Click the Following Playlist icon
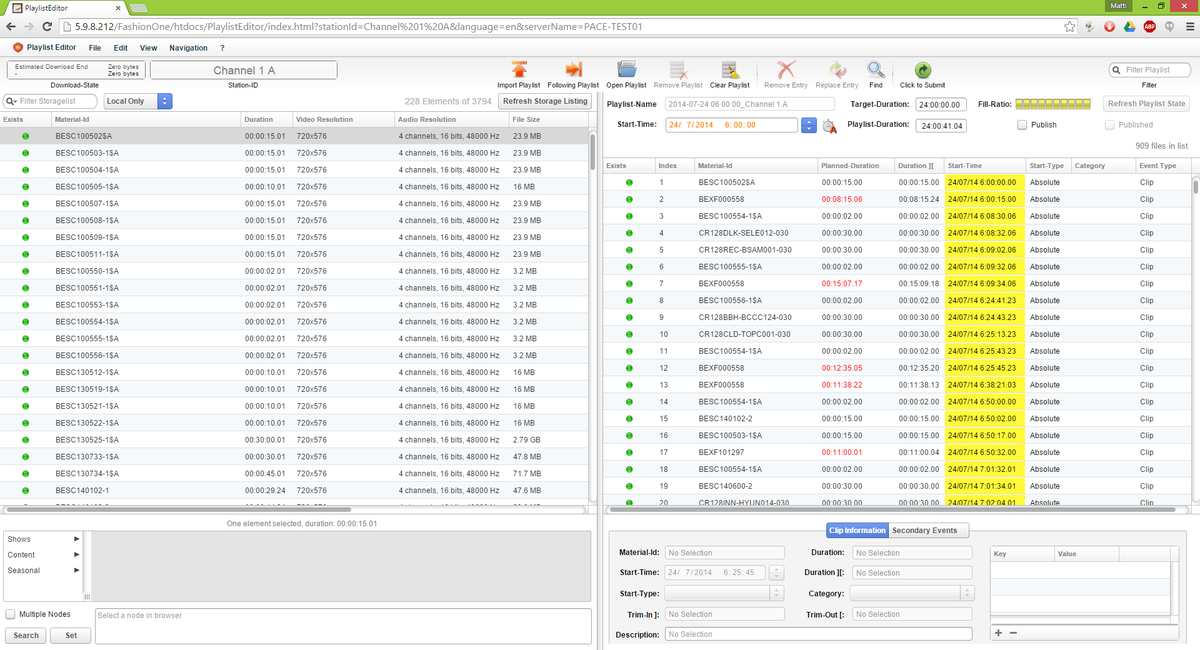1200x650 pixels. click(x=573, y=69)
